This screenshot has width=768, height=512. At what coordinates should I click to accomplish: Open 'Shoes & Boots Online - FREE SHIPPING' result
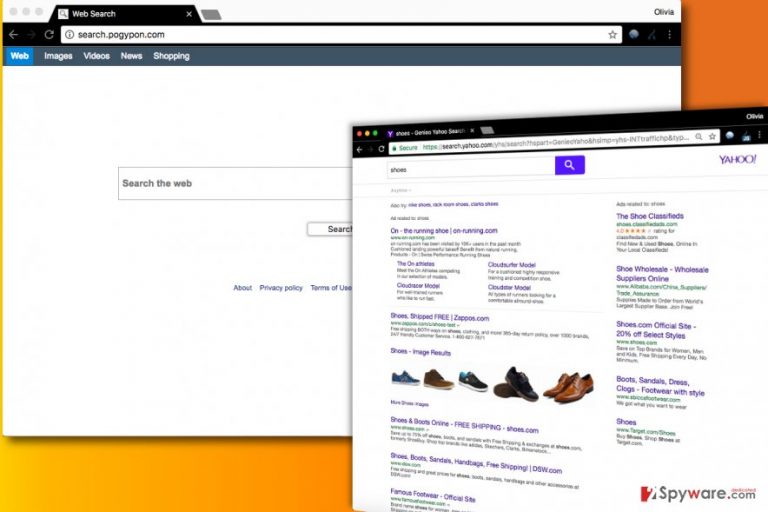(x=464, y=425)
